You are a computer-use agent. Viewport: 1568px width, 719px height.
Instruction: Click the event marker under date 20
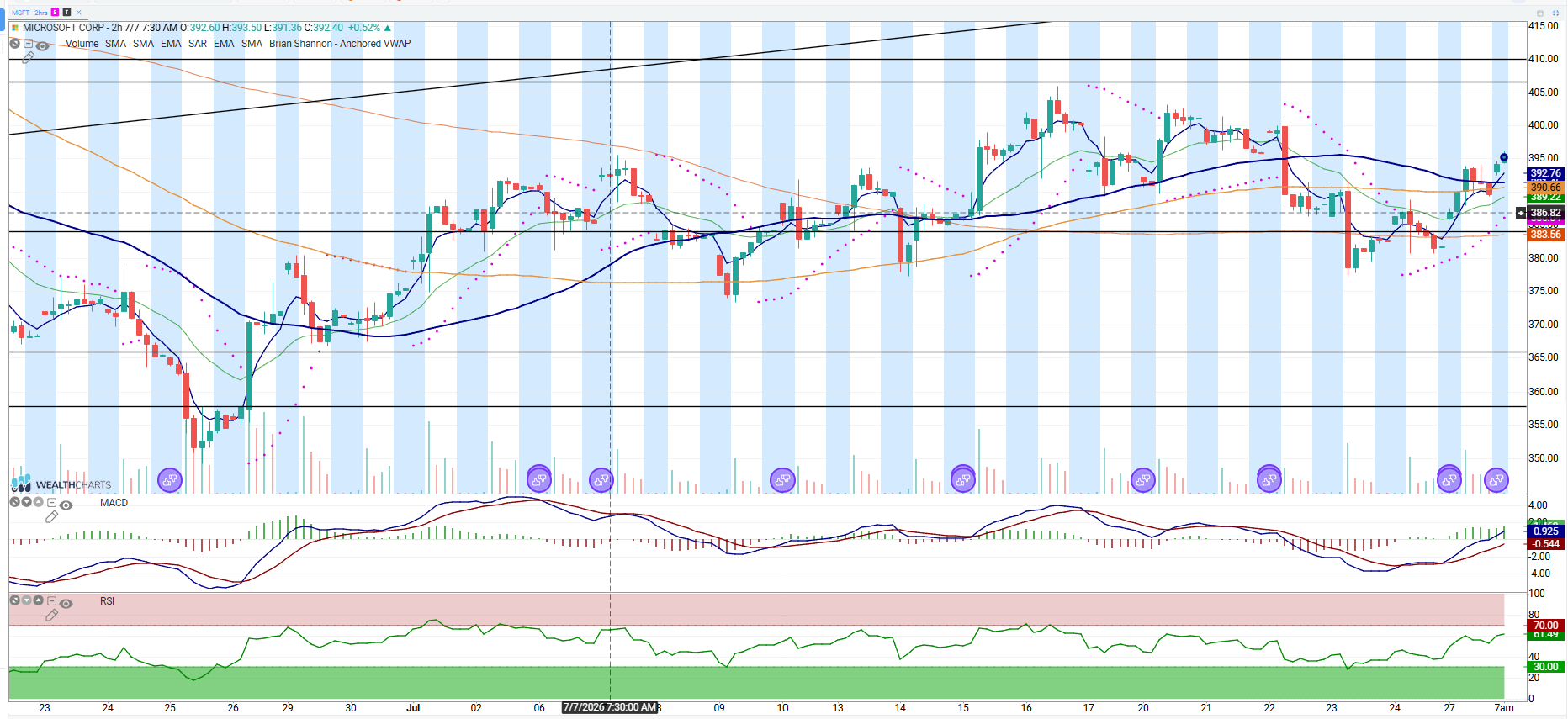coord(1142,480)
